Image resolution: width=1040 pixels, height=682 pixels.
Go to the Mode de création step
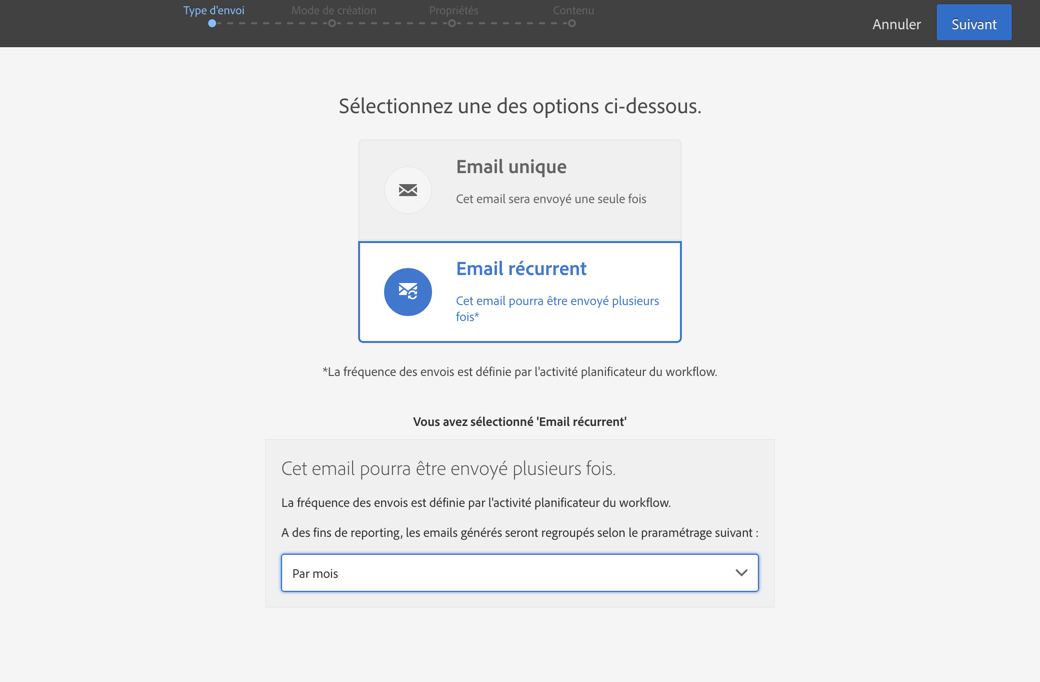click(334, 11)
